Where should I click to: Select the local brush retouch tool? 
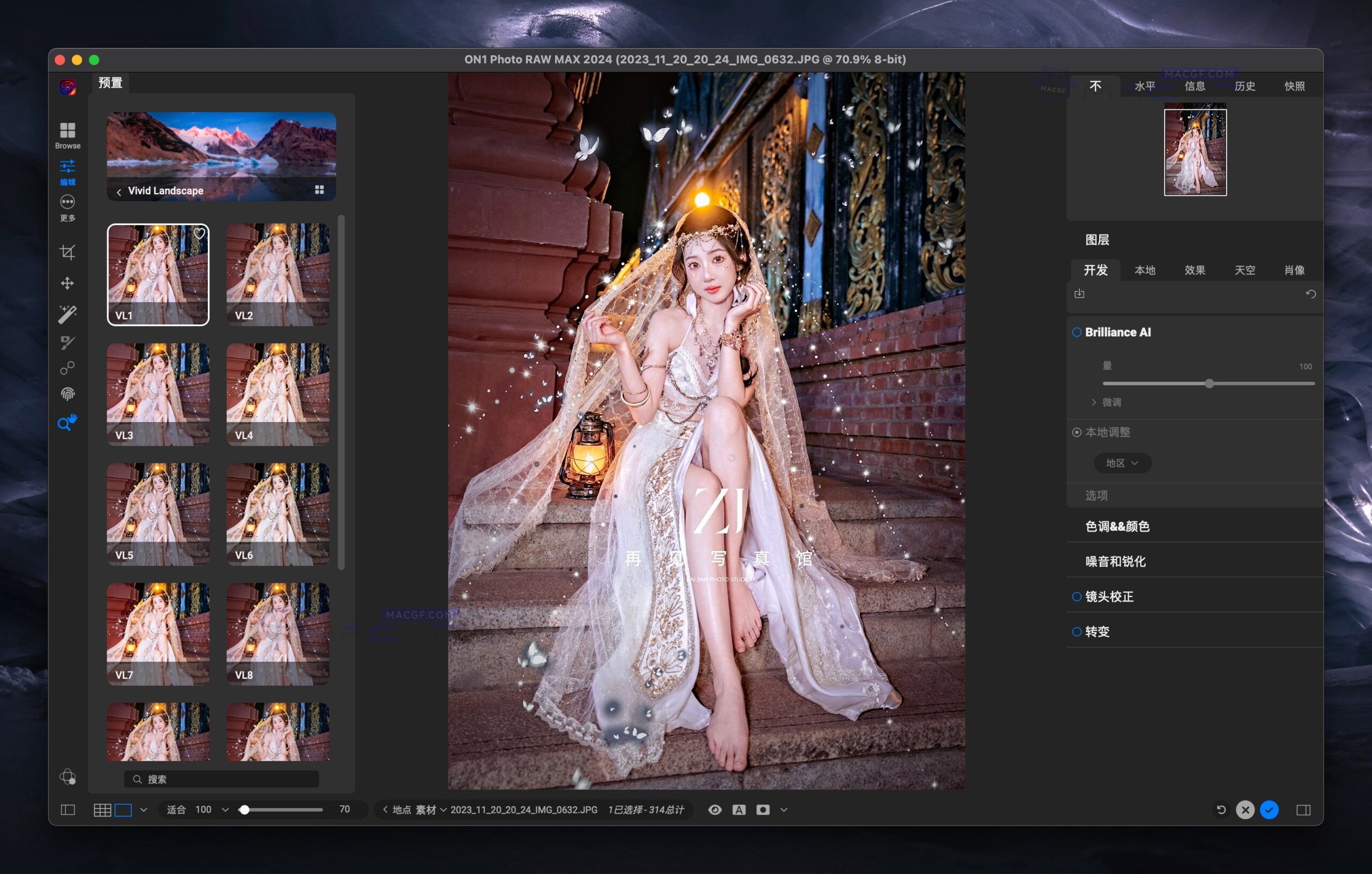point(68,343)
